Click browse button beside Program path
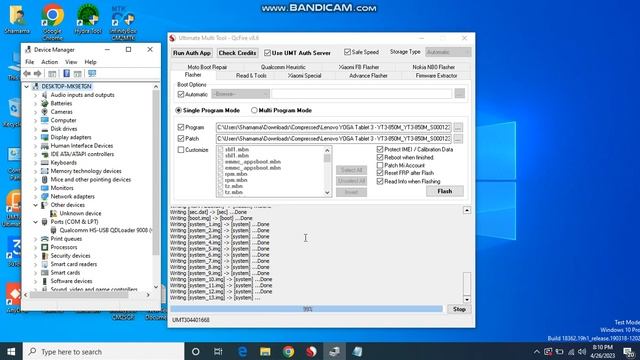 (458, 127)
